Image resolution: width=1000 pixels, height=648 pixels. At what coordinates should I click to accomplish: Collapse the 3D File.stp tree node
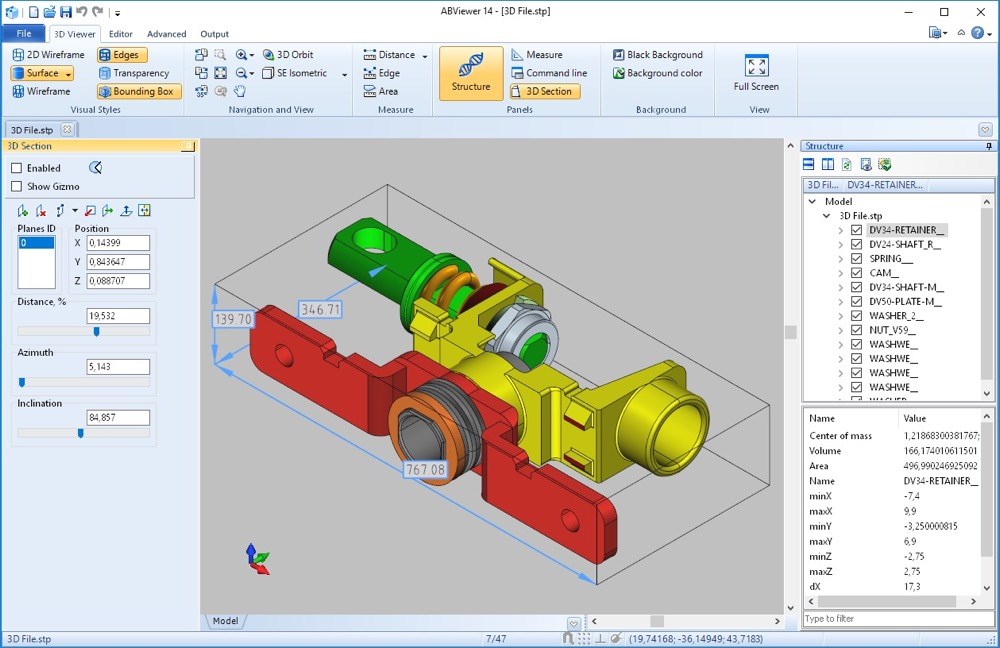pyautogui.click(x=826, y=215)
